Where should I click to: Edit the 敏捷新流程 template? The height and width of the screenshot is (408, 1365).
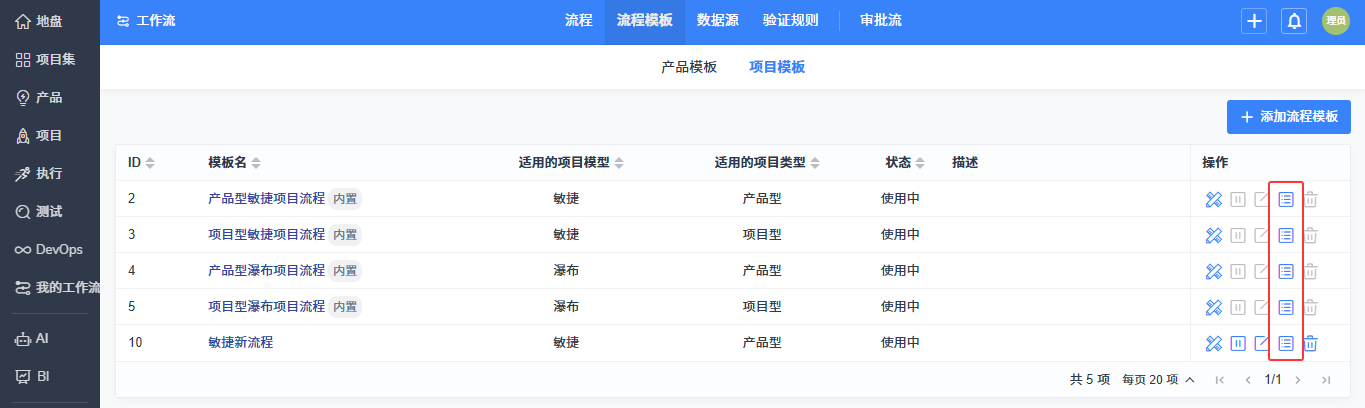1262,343
